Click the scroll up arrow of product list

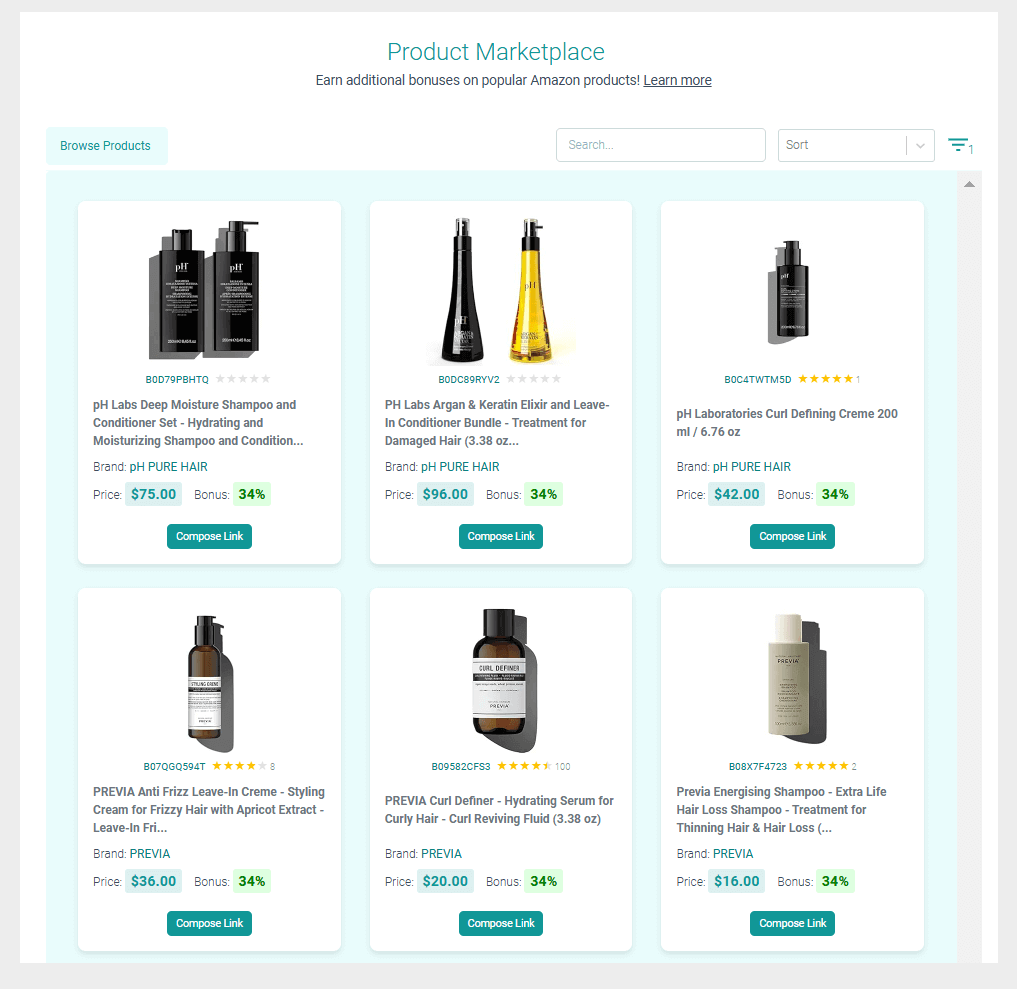(969, 184)
